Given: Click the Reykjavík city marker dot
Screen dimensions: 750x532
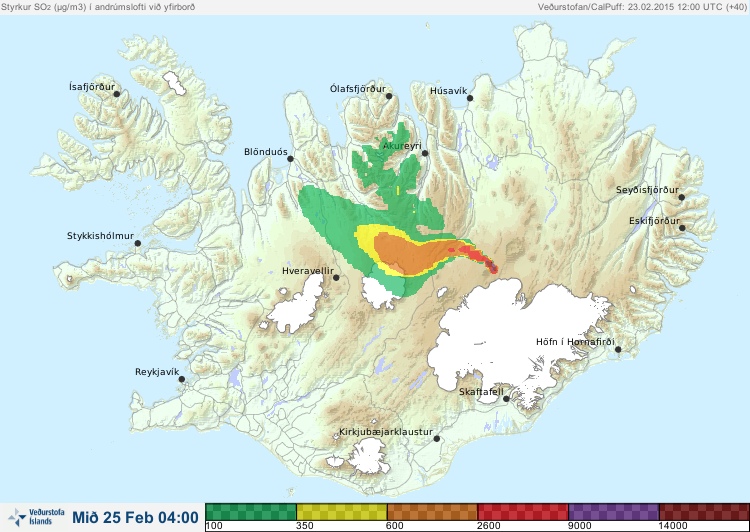Looking at the screenshot, I should click(182, 379).
